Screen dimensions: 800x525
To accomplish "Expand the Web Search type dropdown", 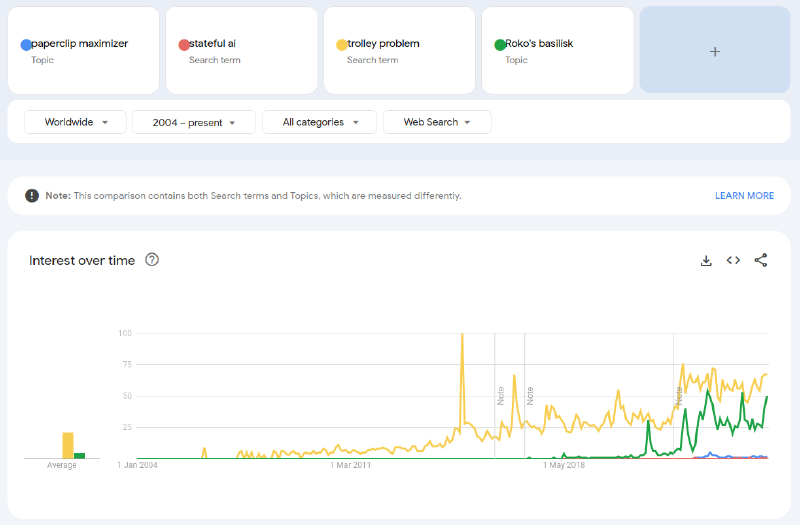I will pos(437,122).
